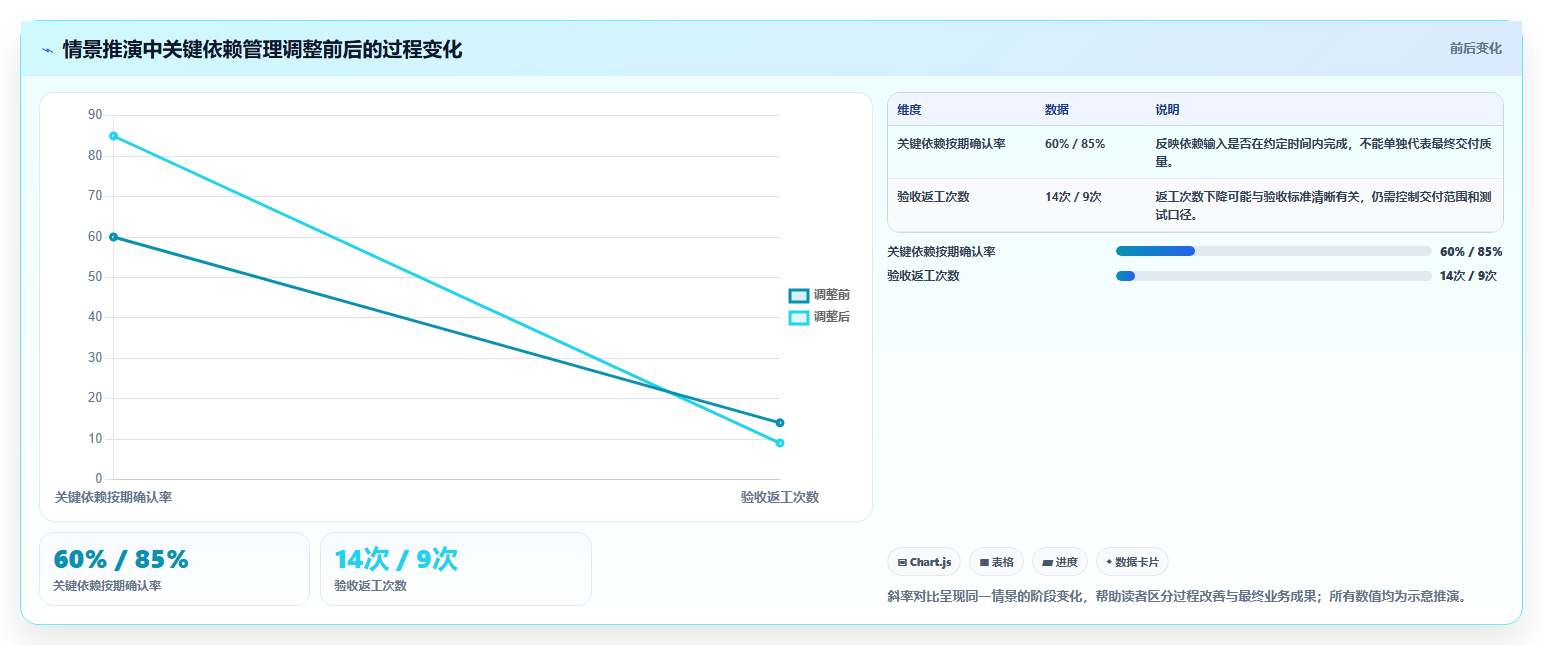Click the y-axis value 90
Viewport: 1543px width, 645px height.
point(95,115)
